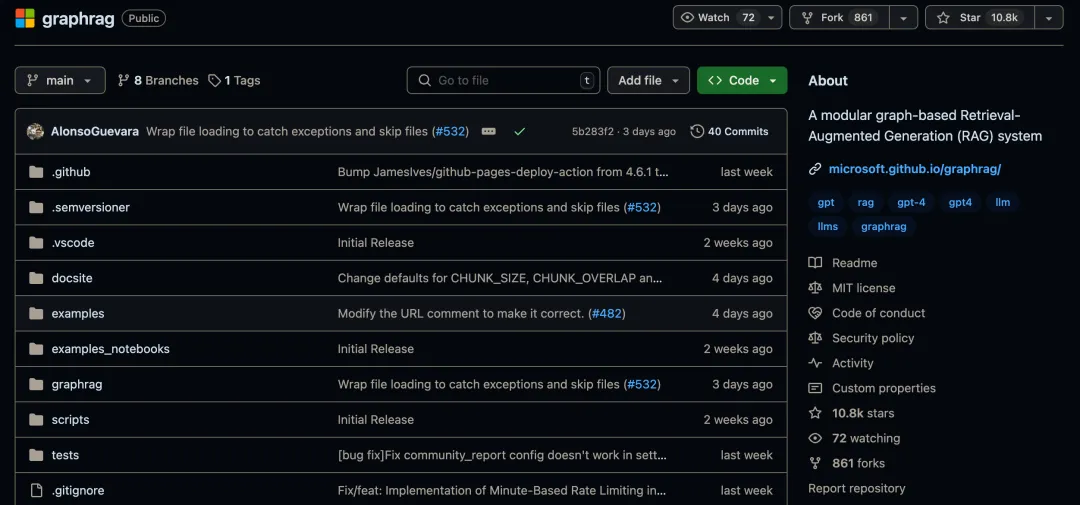
Task: Open the Star lists dropdown arrow
Action: (x=1048, y=17)
